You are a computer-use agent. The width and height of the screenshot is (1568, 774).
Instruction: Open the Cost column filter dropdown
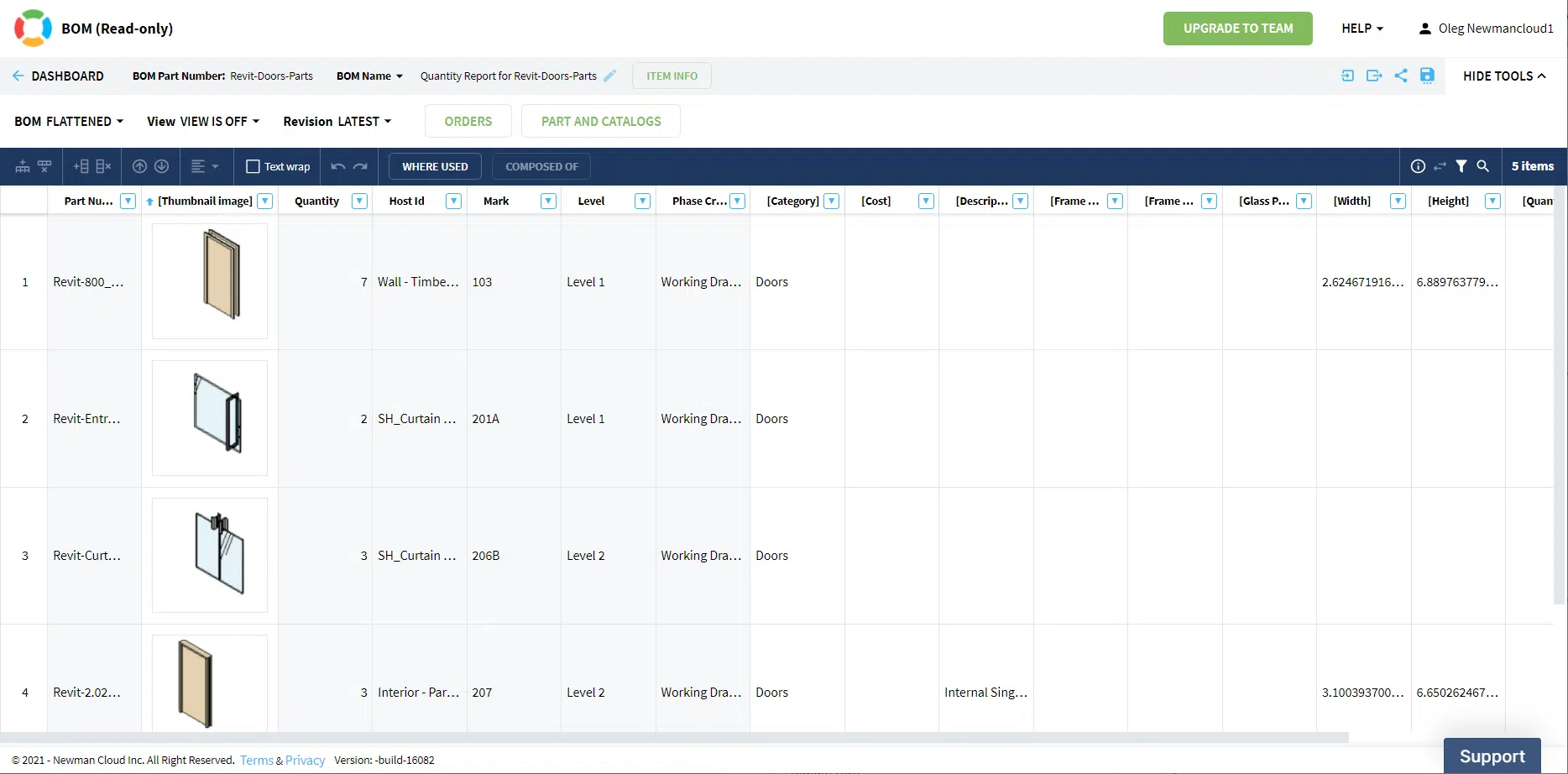point(926,201)
